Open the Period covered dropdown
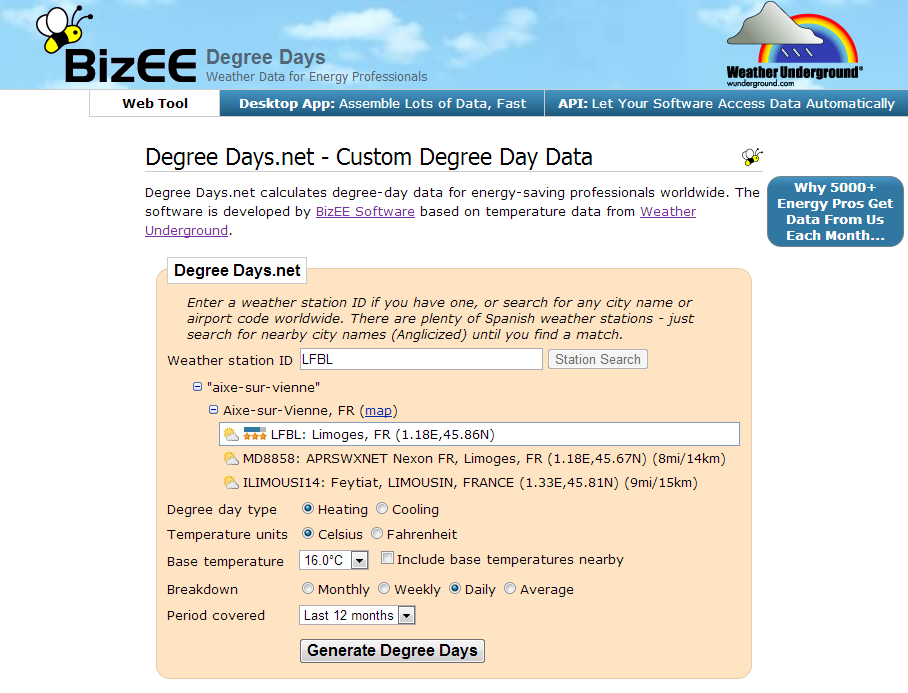Screen dimensions: 908x693 coord(357,615)
